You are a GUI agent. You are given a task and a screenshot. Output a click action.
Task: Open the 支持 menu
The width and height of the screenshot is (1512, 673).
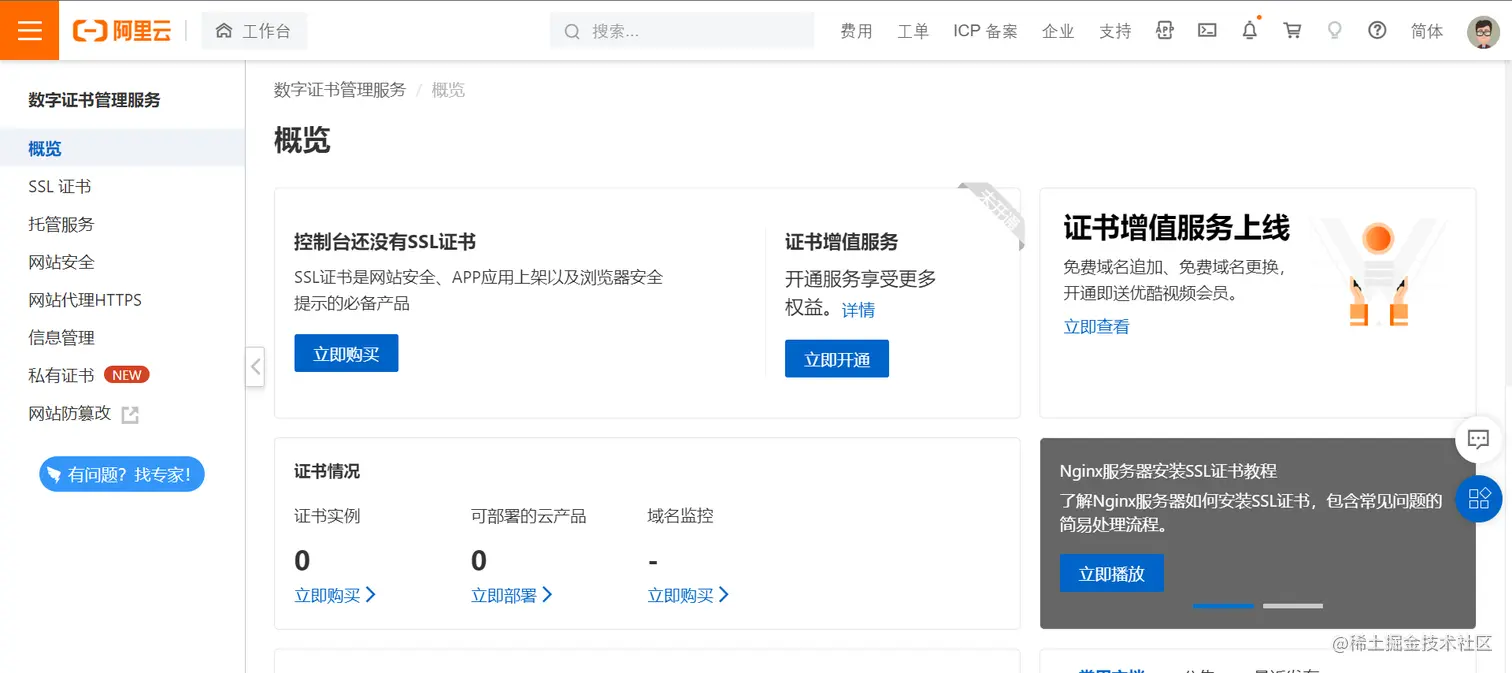(x=1115, y=31)
